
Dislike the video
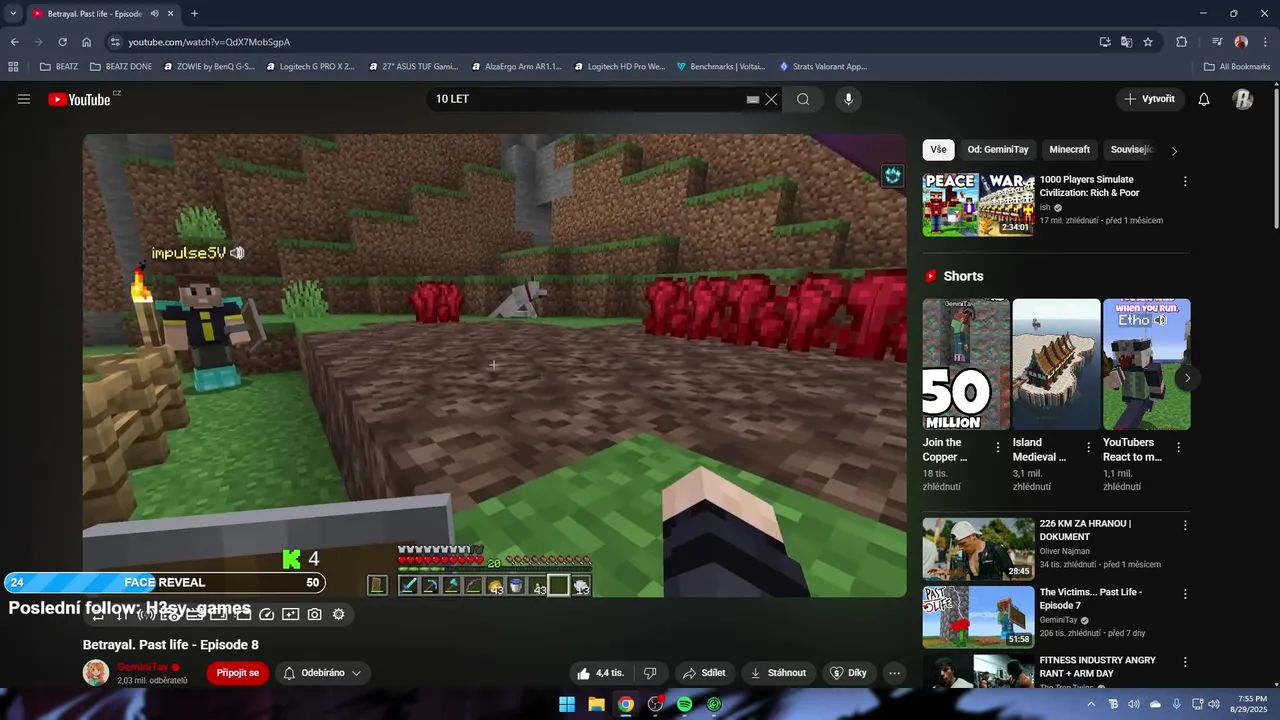(x=650, y=673)
